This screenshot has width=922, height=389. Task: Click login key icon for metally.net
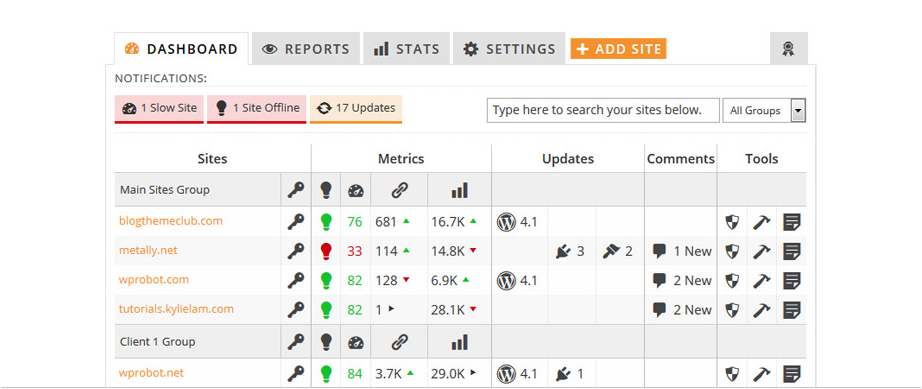pos(296,251)
